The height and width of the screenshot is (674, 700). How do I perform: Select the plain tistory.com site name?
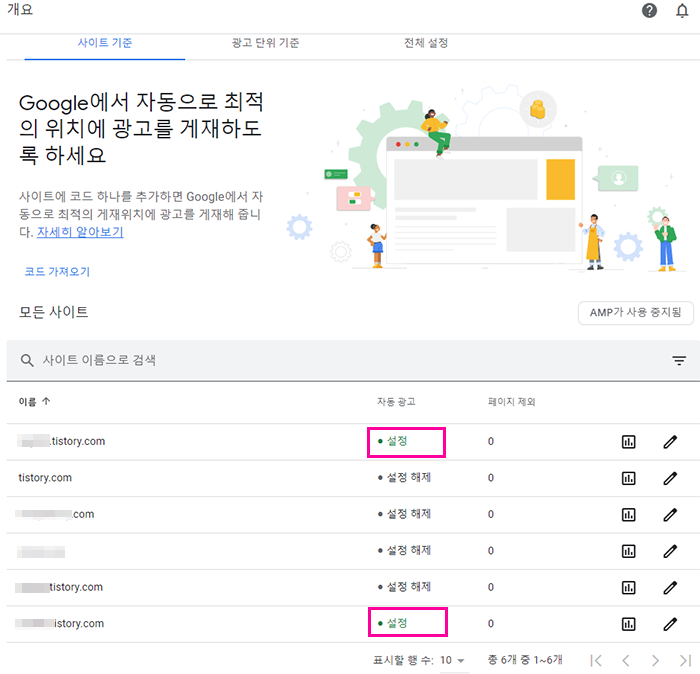[45, 478]
